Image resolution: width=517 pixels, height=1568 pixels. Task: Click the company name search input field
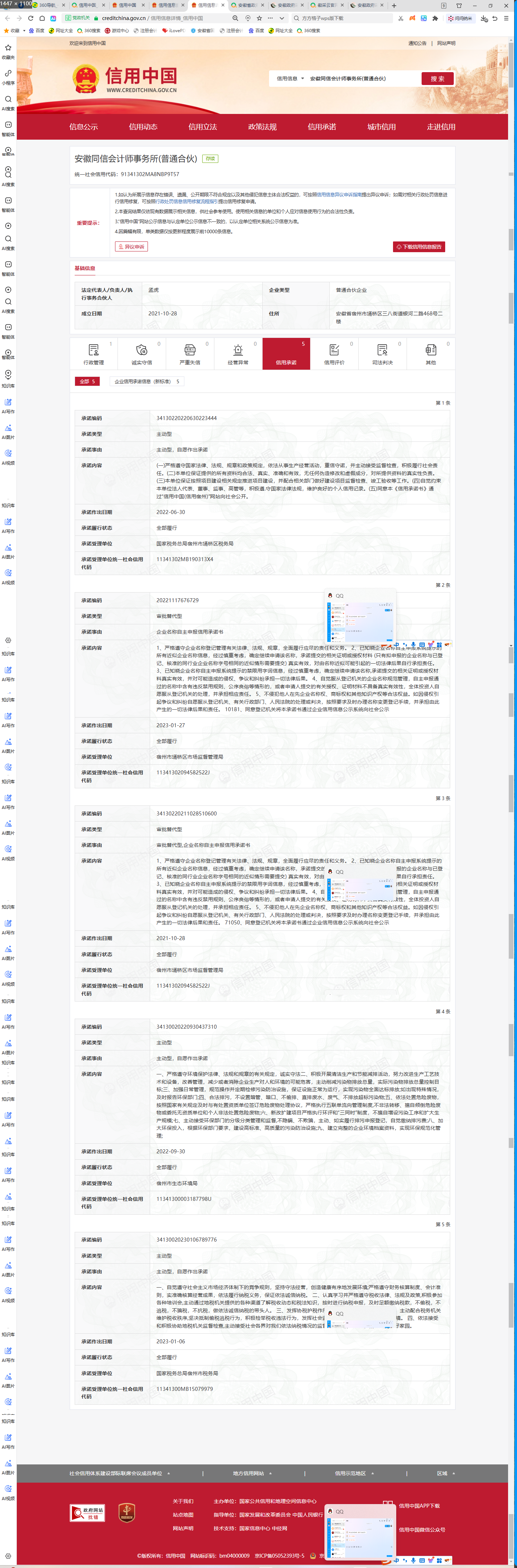(362, 79)
